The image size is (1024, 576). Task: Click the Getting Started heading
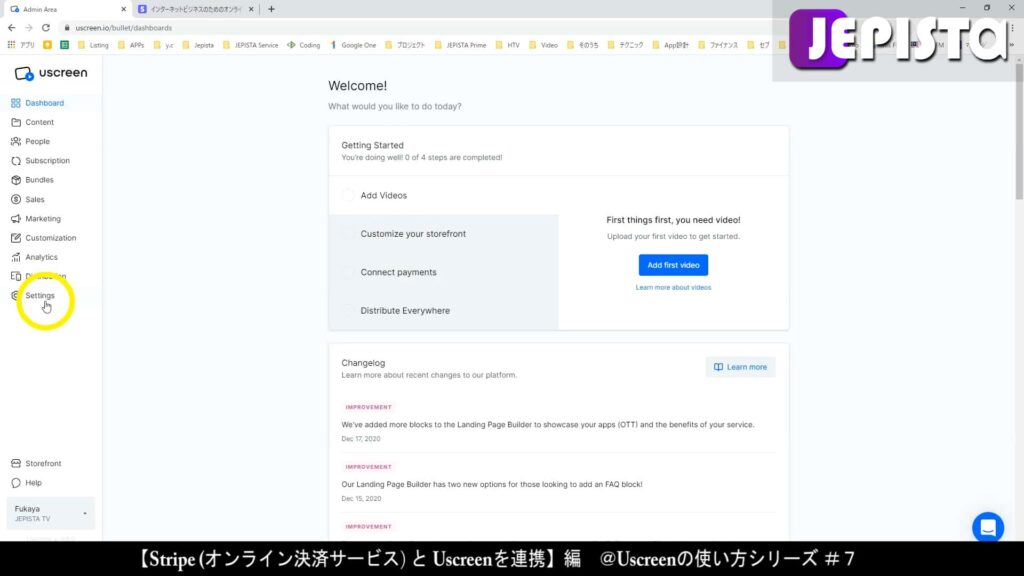coord(372,145)
